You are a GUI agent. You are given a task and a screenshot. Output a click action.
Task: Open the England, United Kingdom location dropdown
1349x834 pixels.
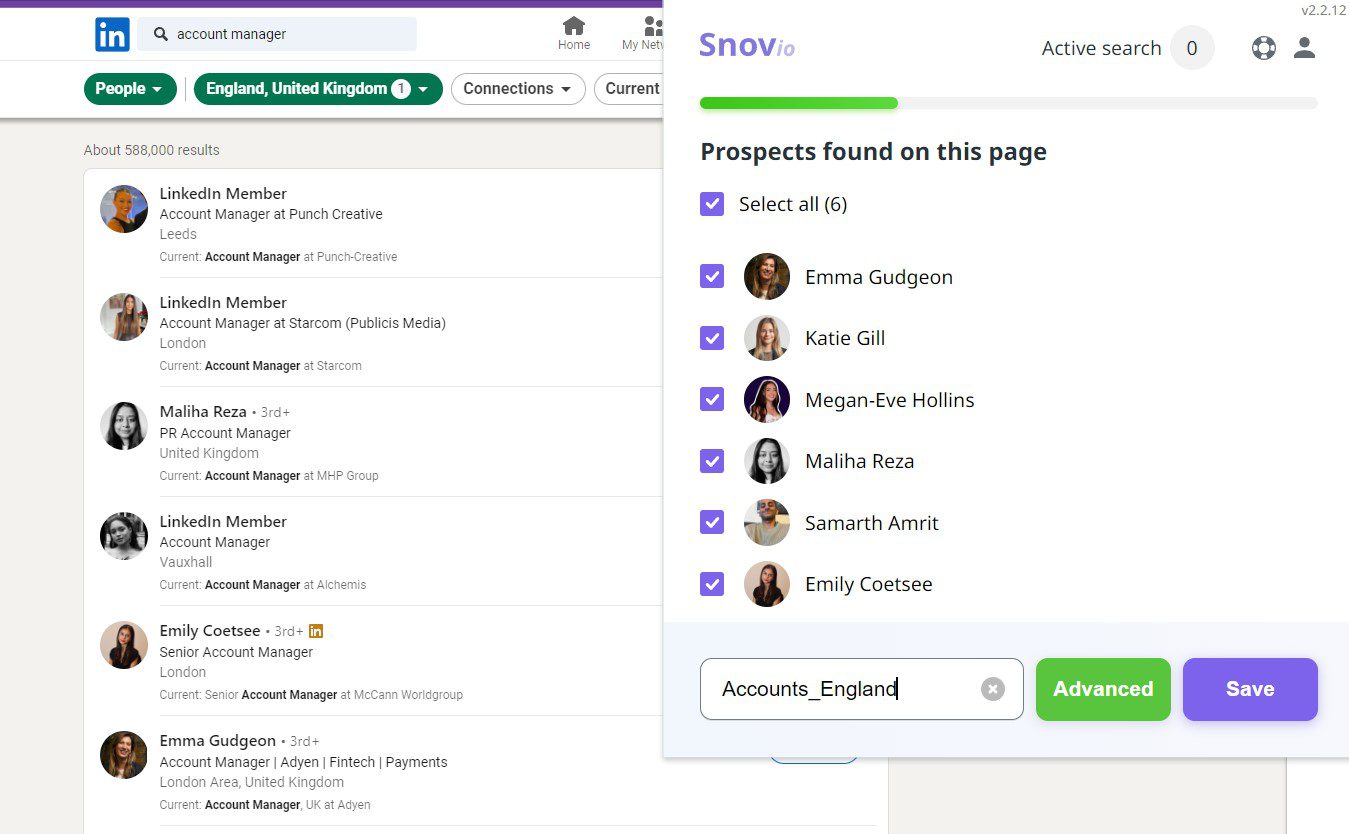click(318, 89)
